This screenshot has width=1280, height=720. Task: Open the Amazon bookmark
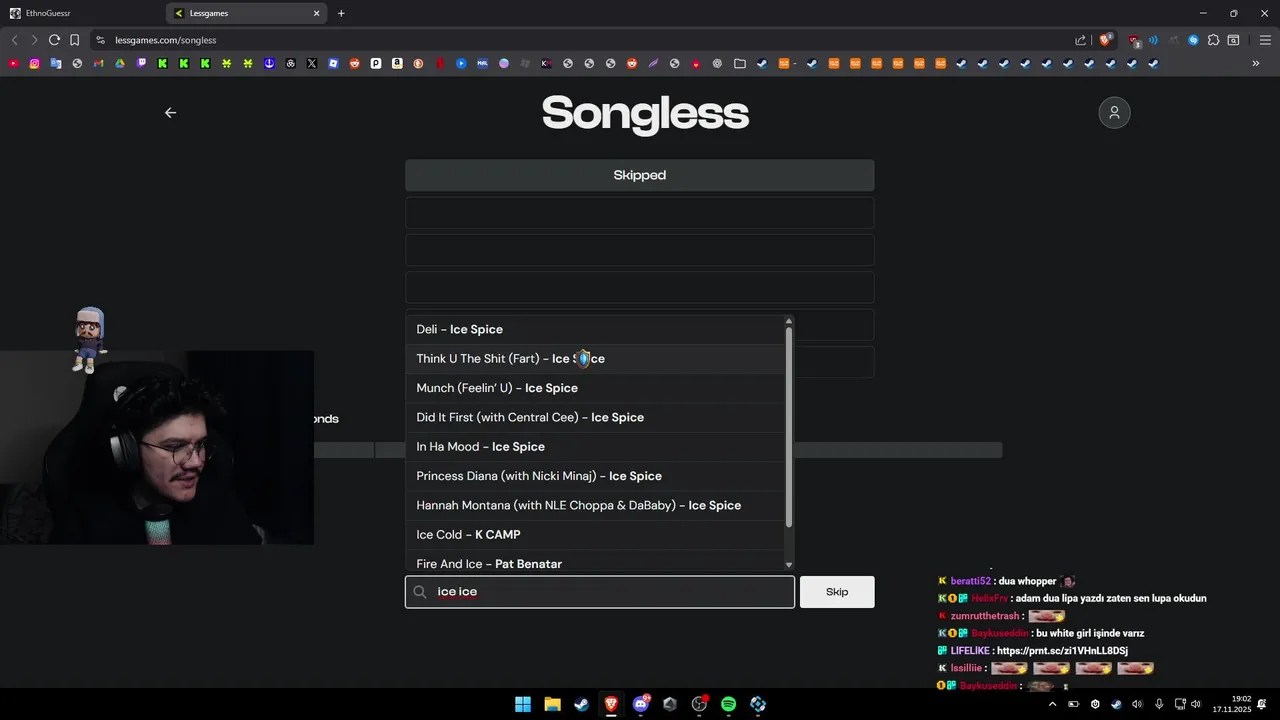coord(397,63)
